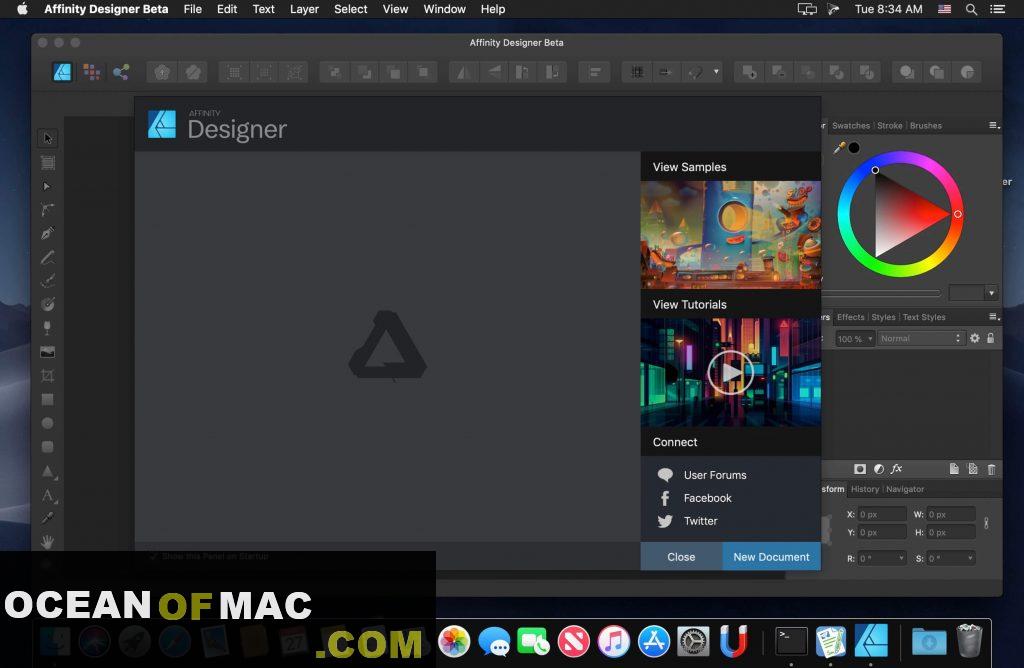Select the Pencil tool
Screen dimensions: 1024x668
pos(48,257)
